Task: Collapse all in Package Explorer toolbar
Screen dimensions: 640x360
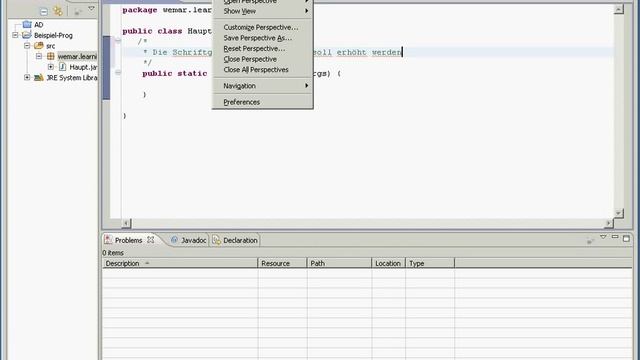Action: (44, 11)
